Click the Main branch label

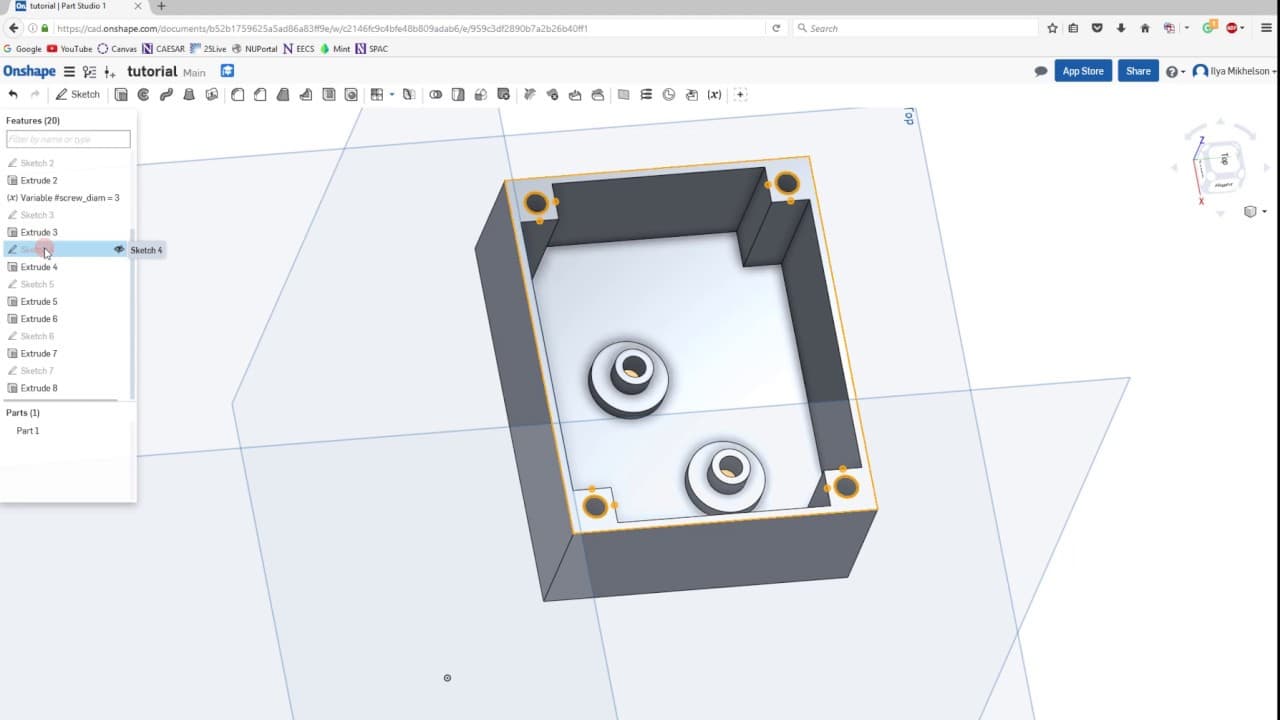pos(194,73)
